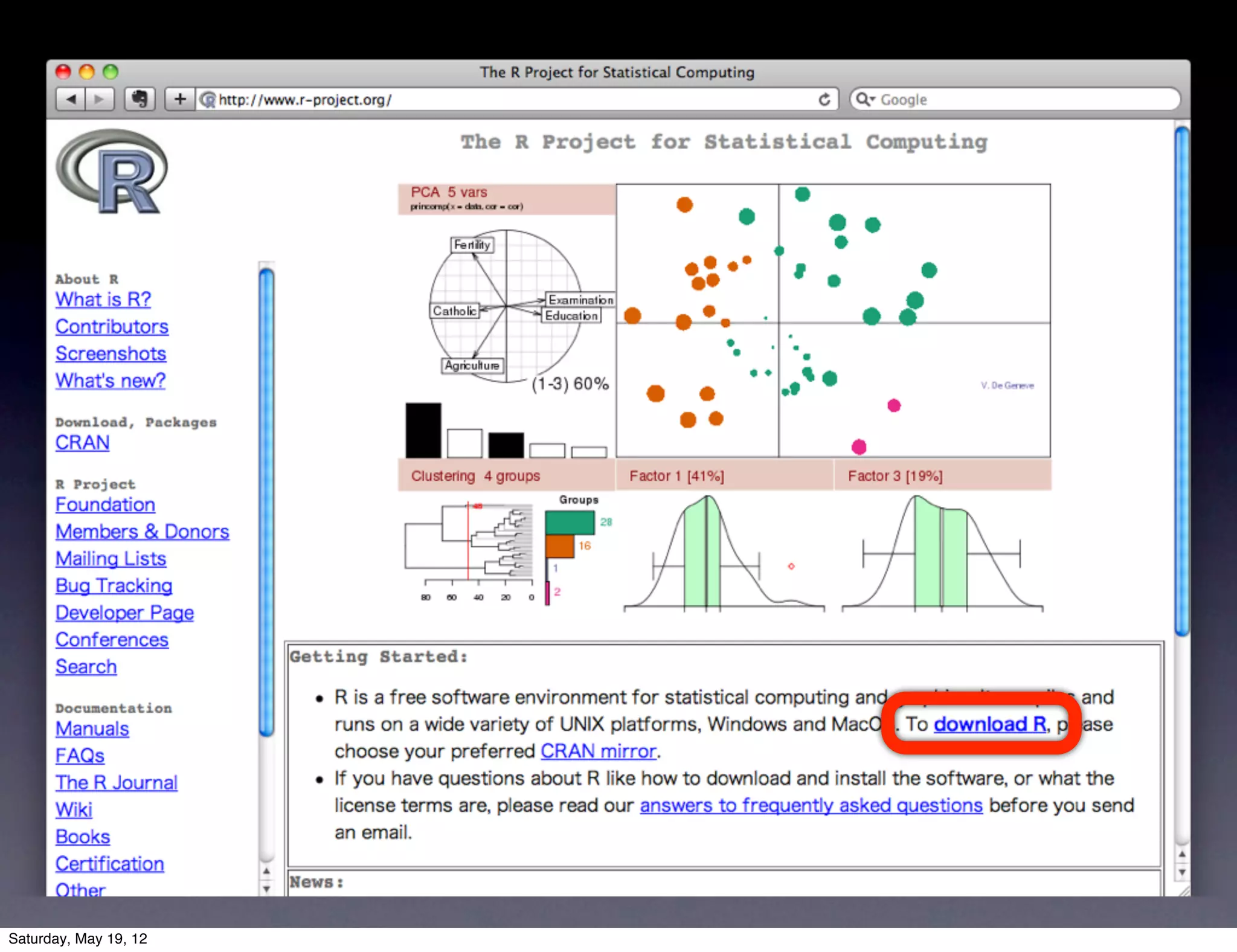Click the R logo image
The image size is (1237, 952).
click(x=112, y=172)
